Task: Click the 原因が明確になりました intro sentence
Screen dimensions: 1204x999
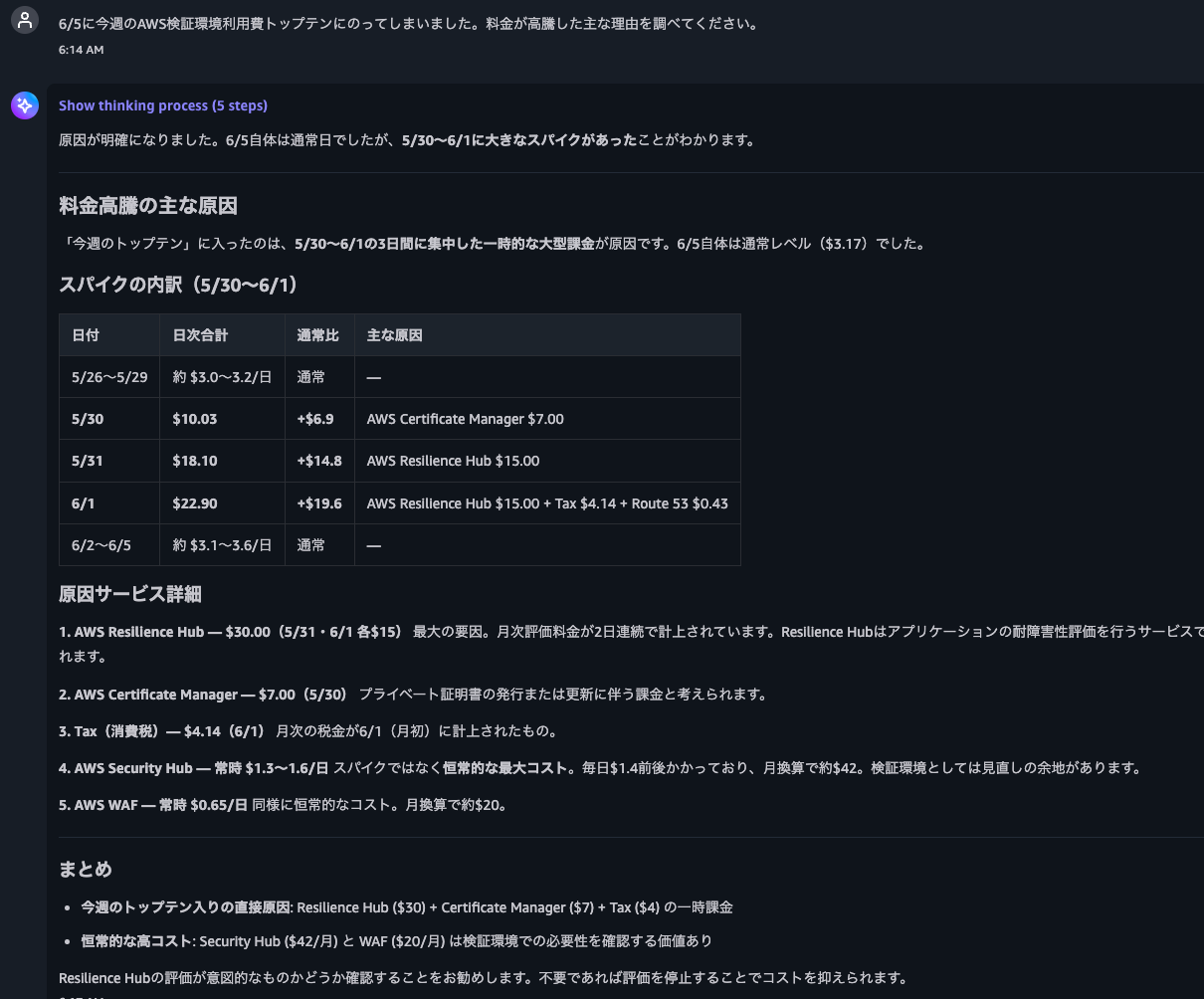Action: [x=407, y=140]
